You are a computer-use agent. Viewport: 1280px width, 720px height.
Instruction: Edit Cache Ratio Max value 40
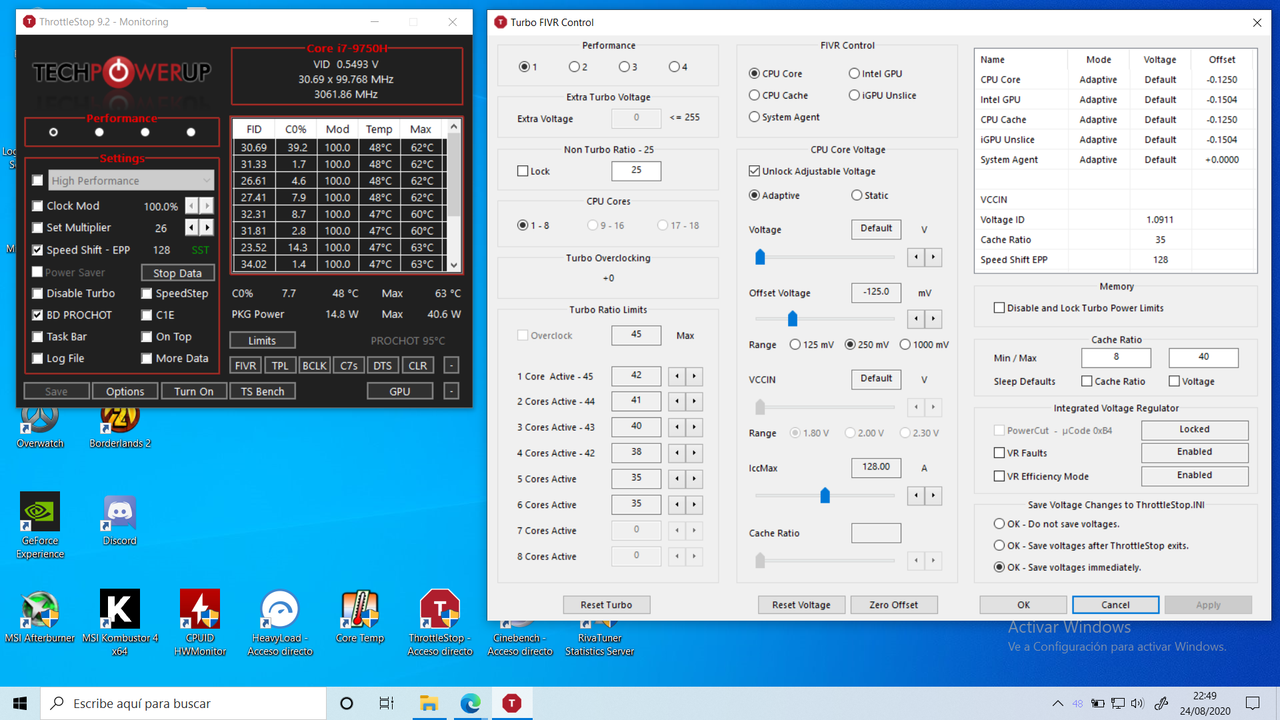pyautogui.click(x=1203, y=357)
